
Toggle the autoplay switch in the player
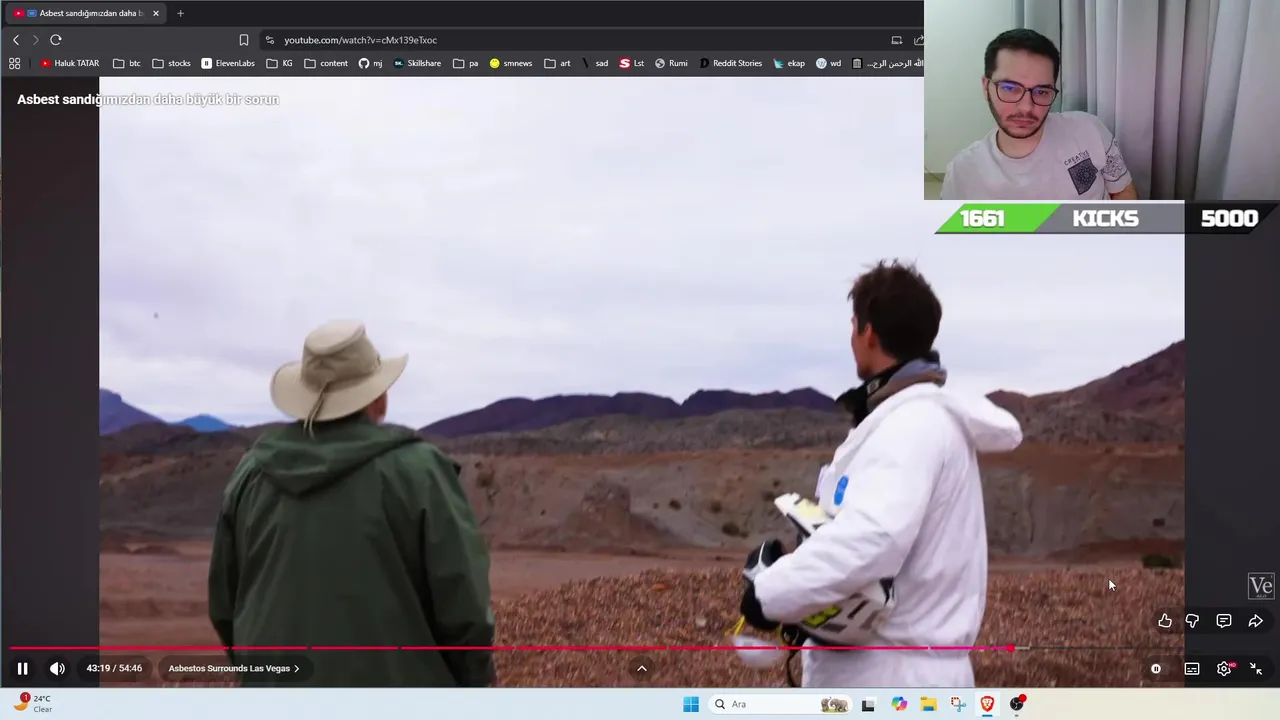(x=1156, y=669)
